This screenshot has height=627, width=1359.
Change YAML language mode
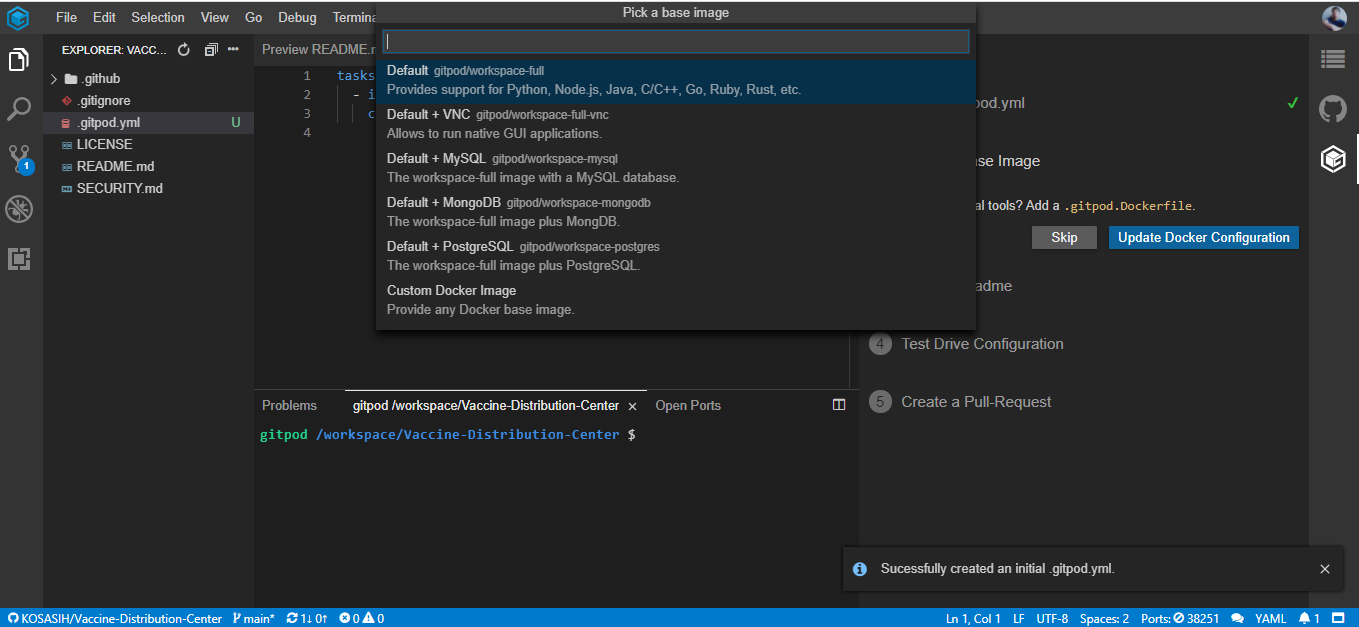coord(1271,618)
